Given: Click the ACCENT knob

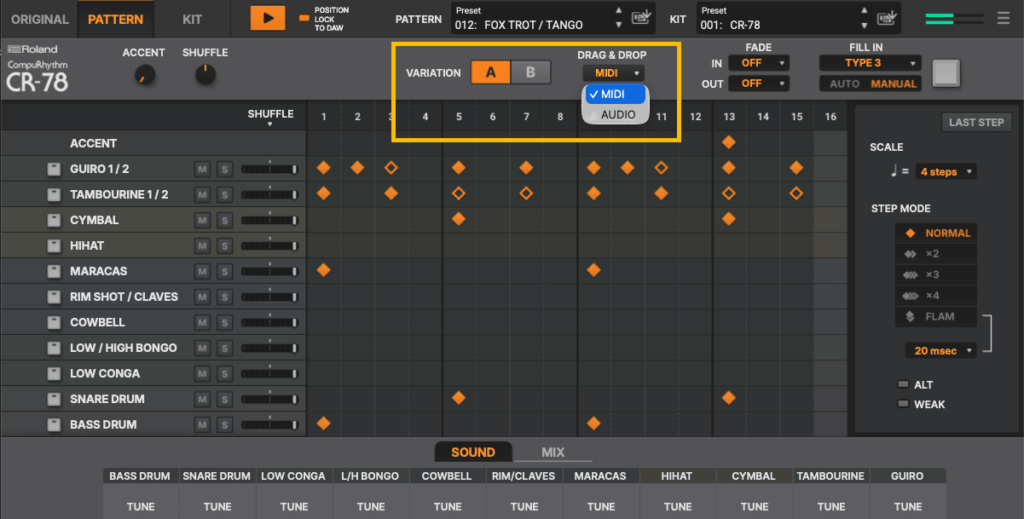Looking at the screenshot, I should (145, 75).
